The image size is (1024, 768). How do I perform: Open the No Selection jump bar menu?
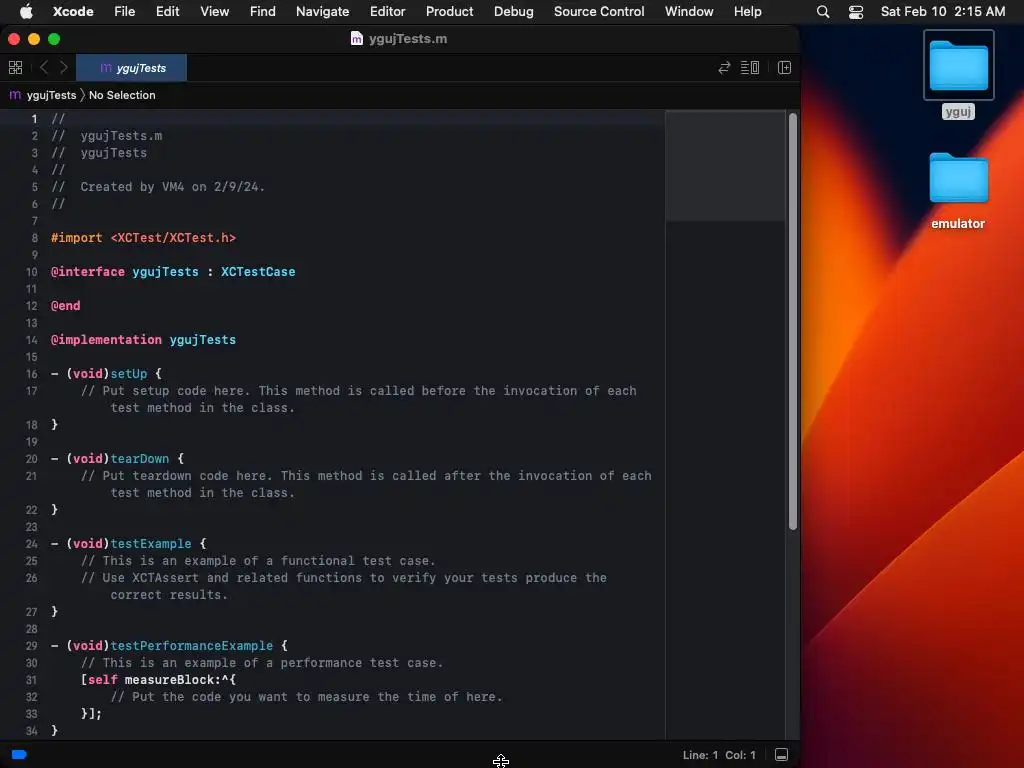(122, 95)
